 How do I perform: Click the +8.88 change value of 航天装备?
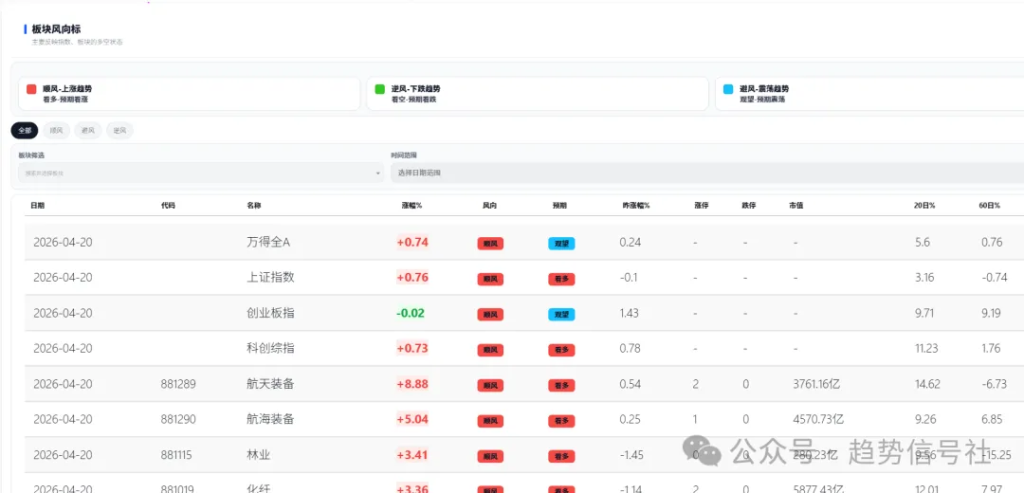coord(412,384)
